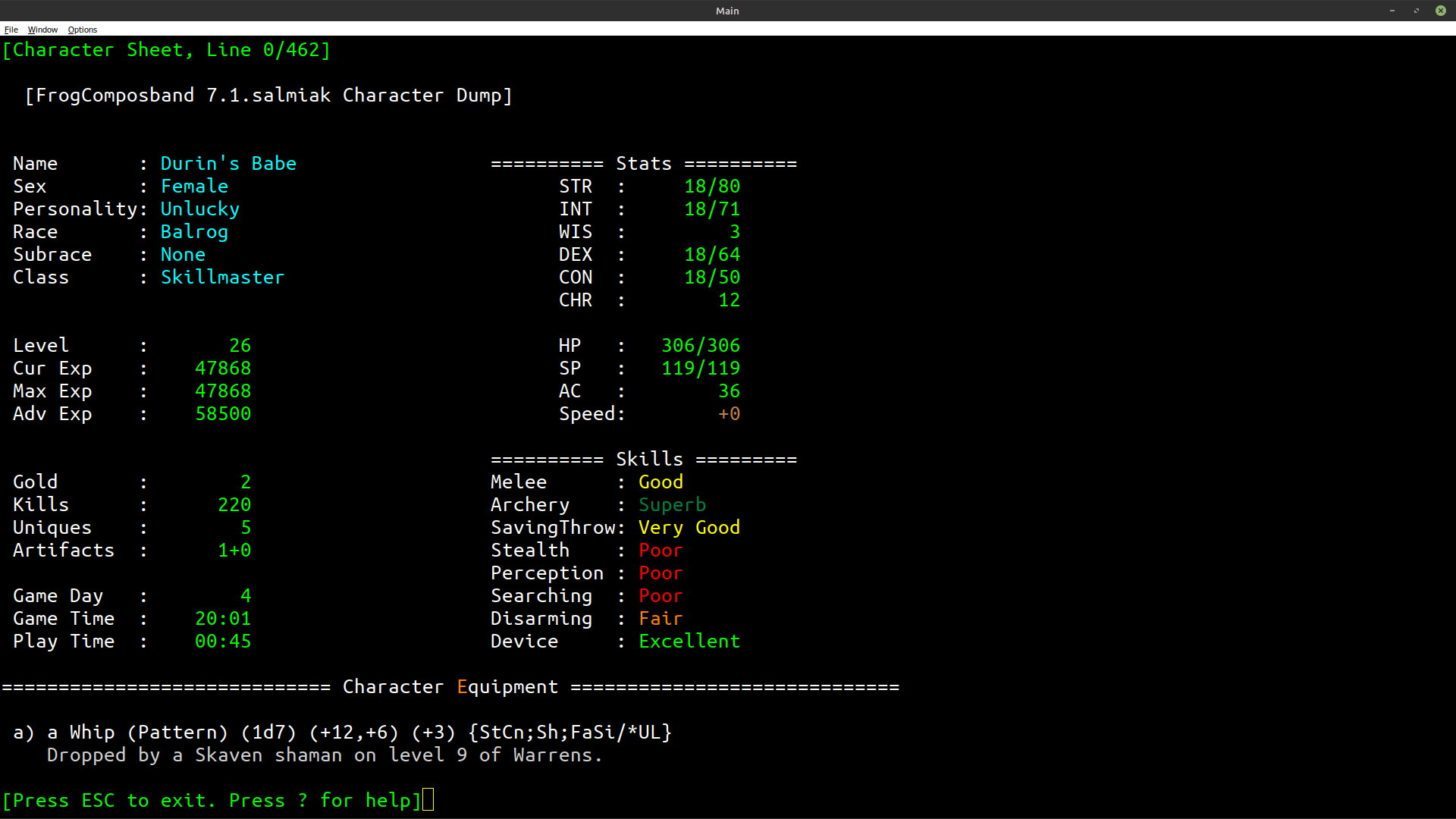Screen dimensions: 1456x819
Task: Click the window restore button
Action: [1416, 11]
